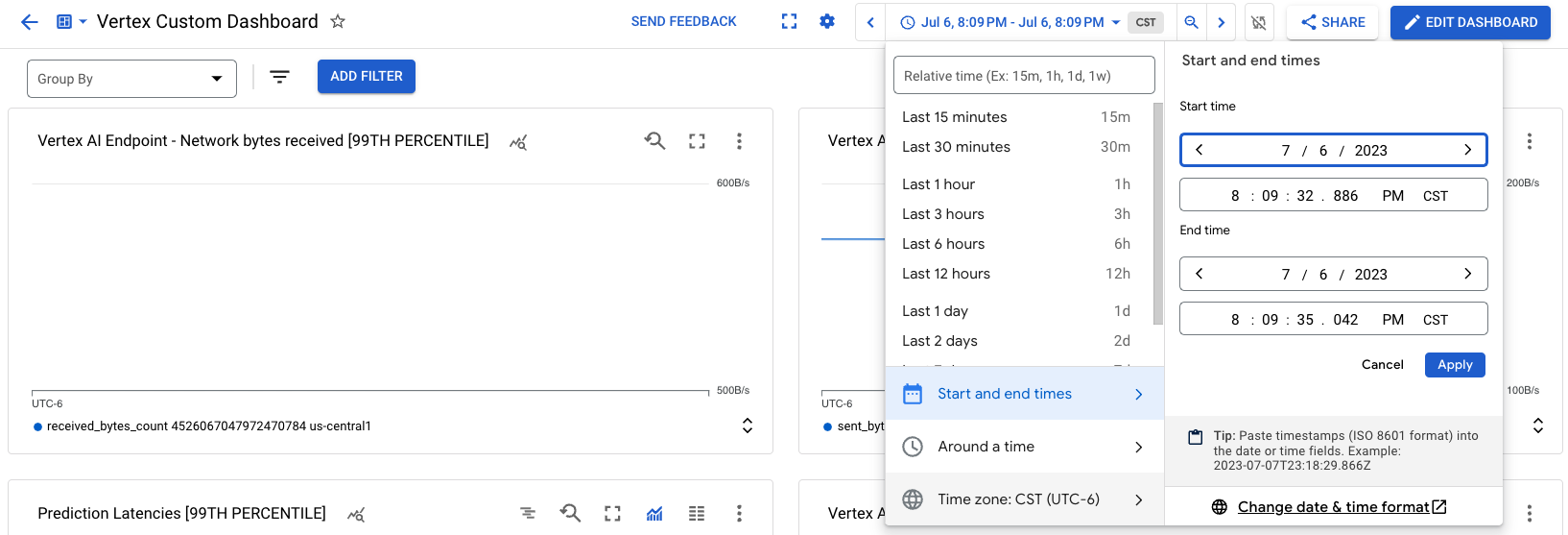The image size is (1568, 535).
Task: Open the Group By dropdown
Action: click(x=131, y=79)
